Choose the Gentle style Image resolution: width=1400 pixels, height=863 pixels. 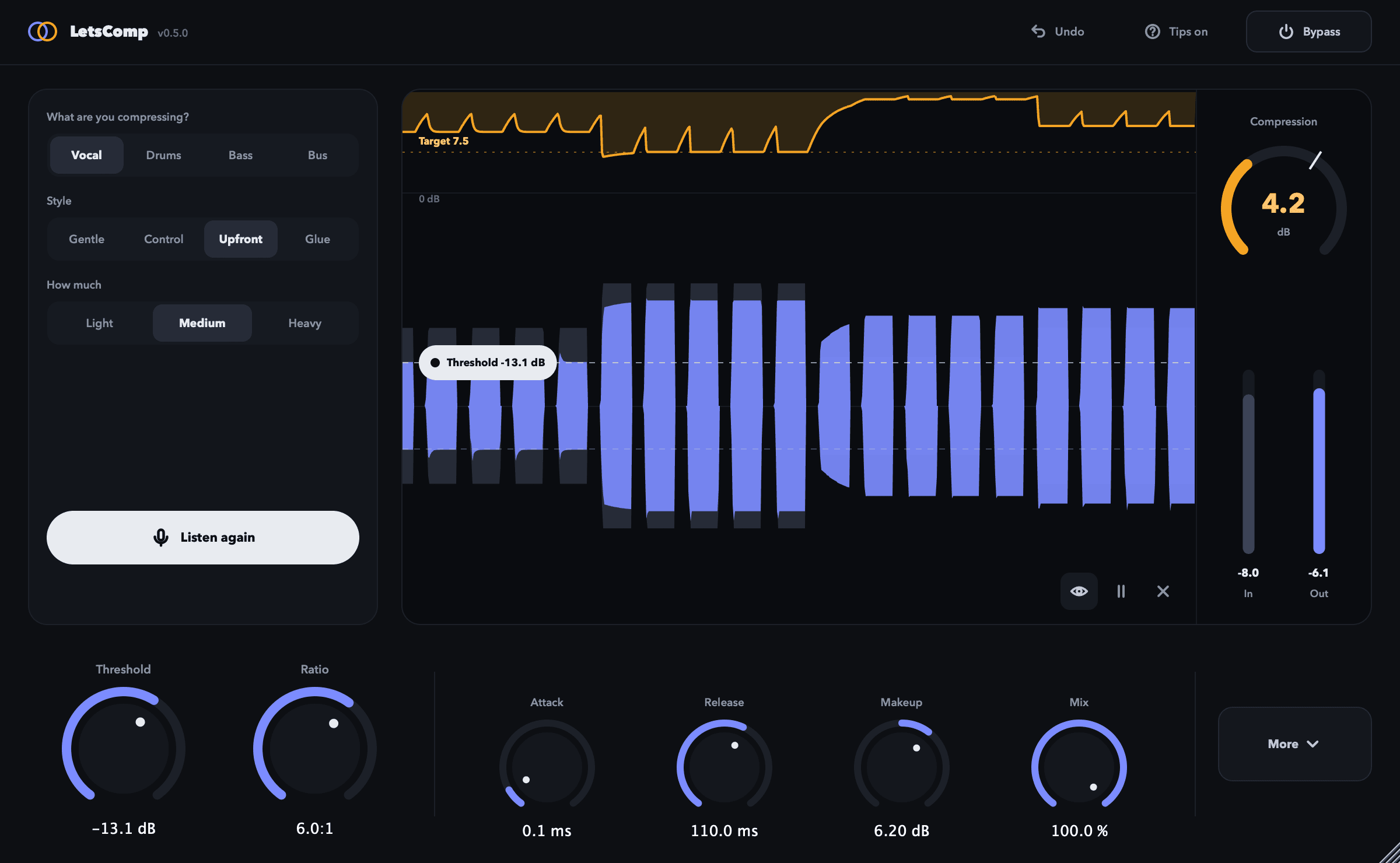[x=86, y=239]
